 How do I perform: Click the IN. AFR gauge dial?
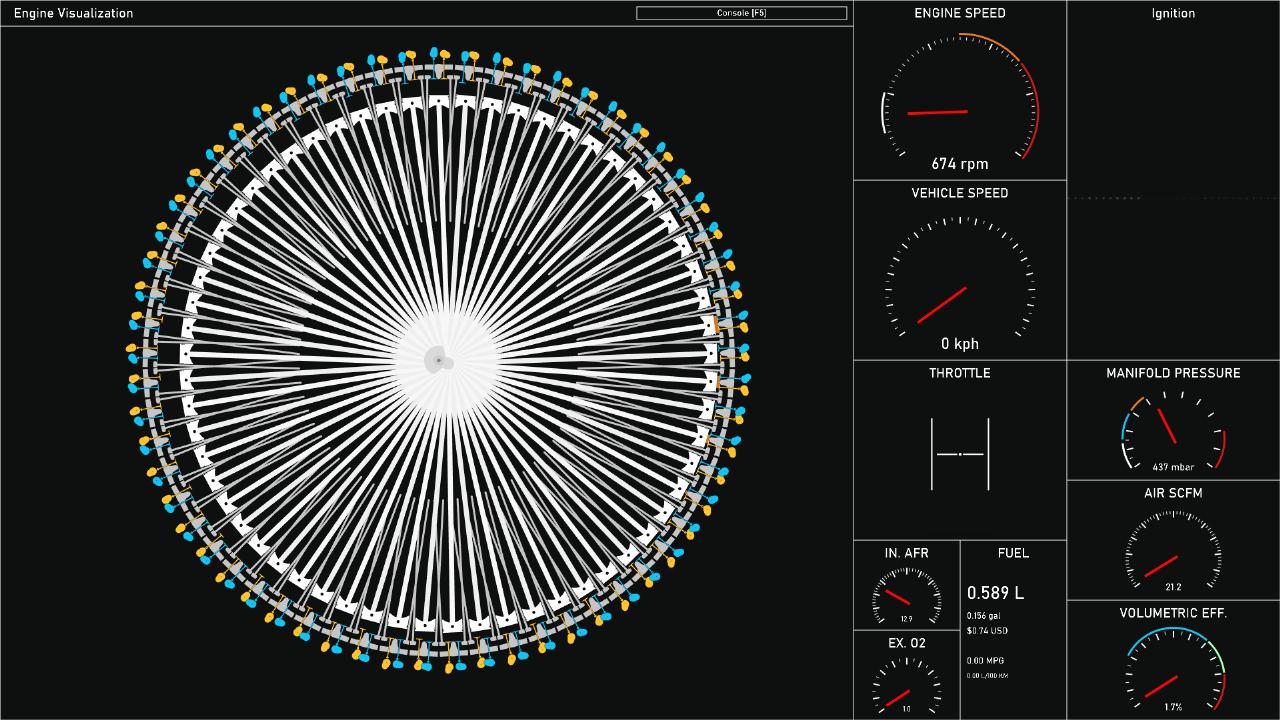[906, 597]
